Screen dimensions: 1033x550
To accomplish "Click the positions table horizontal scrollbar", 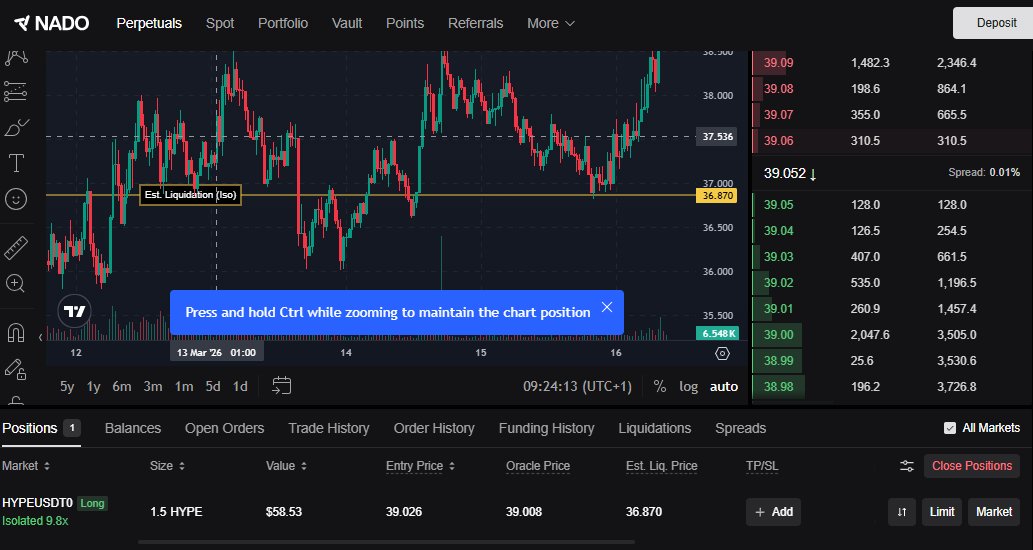I will [386, 543].
